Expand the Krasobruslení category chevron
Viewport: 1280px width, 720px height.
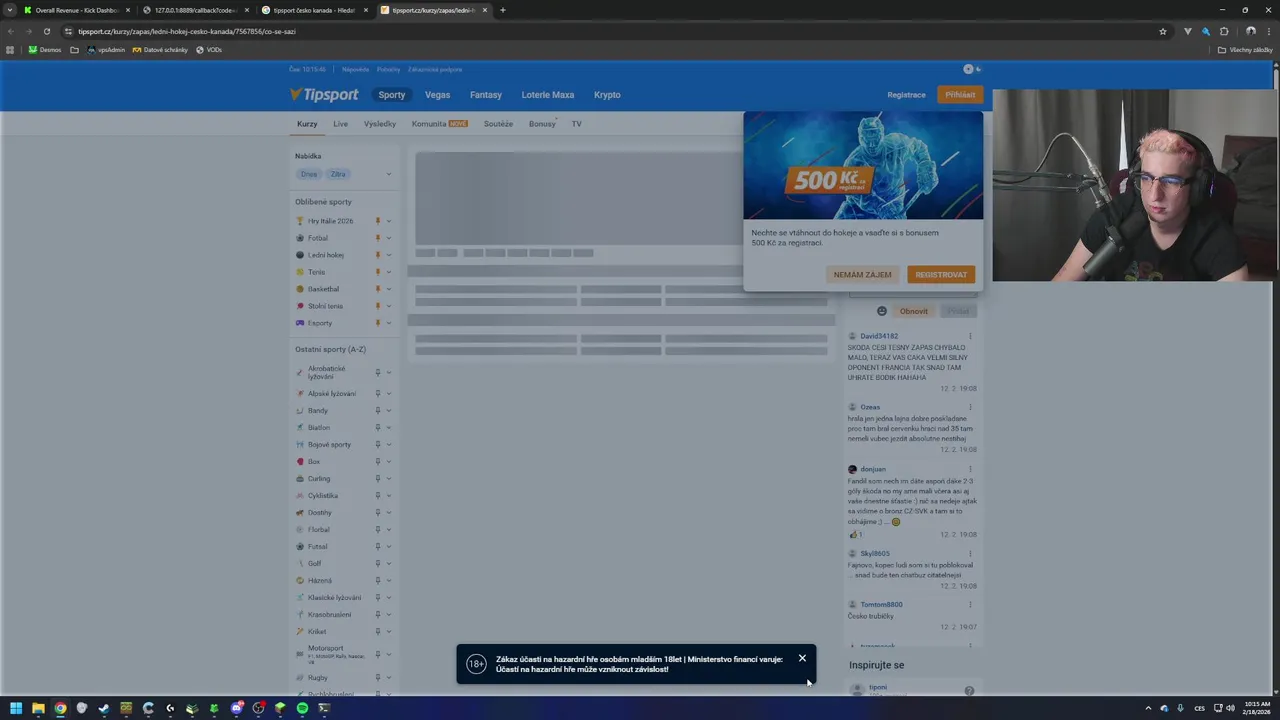pos(389,615)
